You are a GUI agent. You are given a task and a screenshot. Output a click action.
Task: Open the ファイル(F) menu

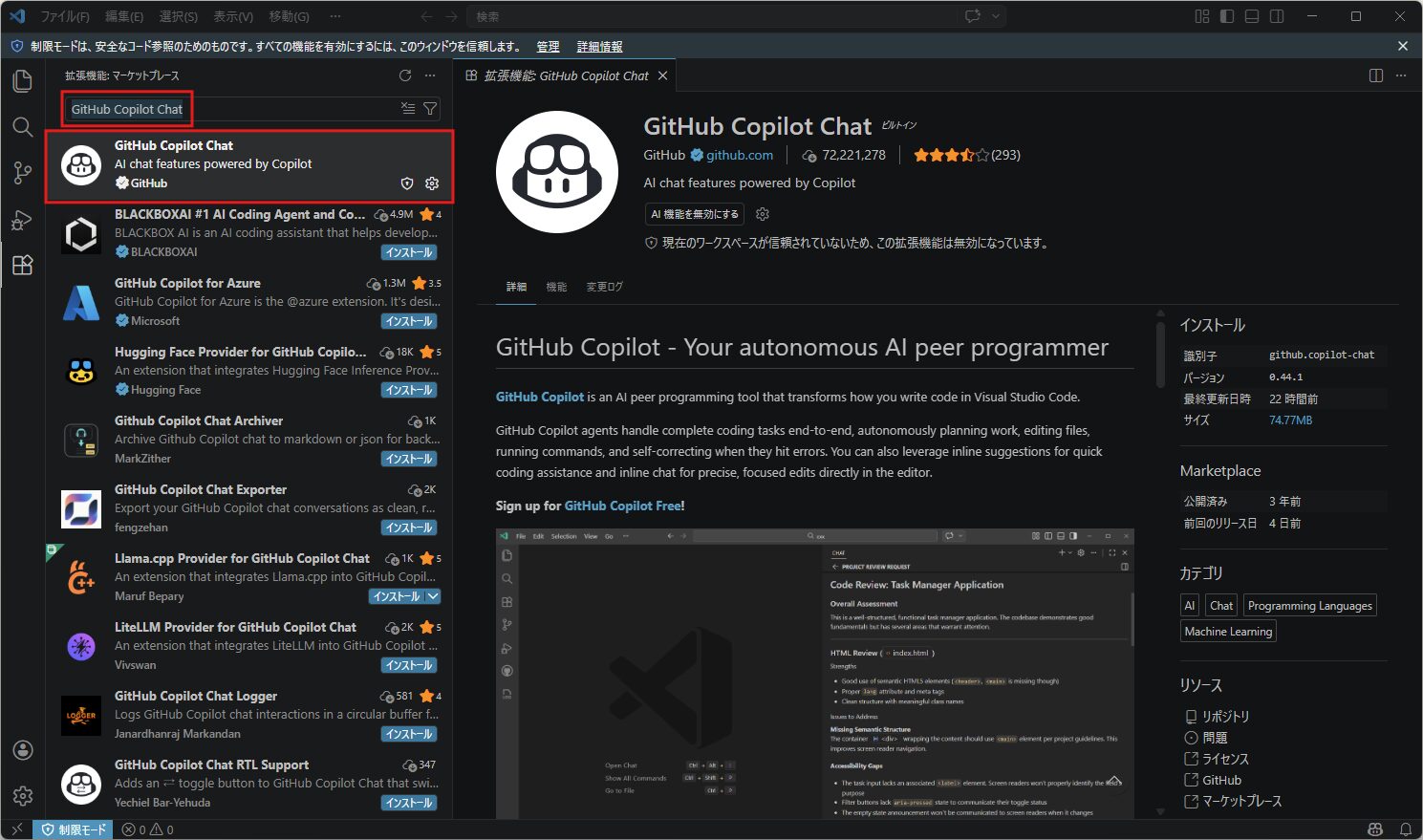(65, 16)
